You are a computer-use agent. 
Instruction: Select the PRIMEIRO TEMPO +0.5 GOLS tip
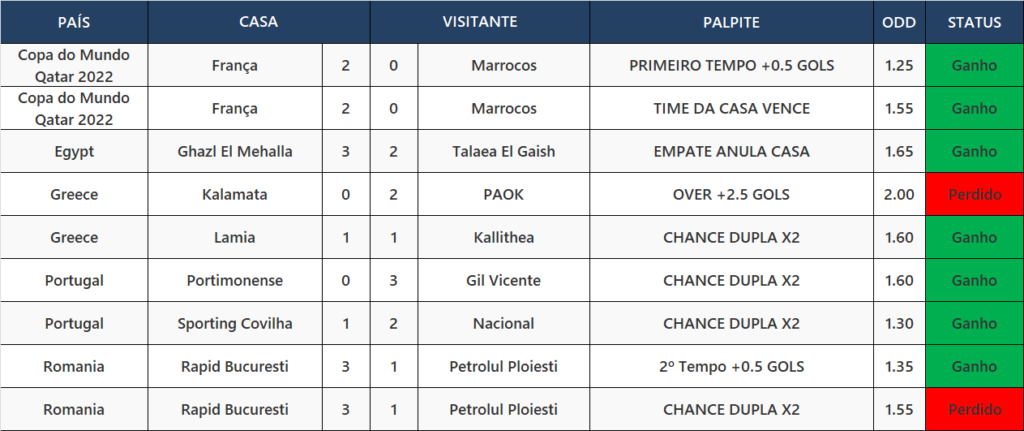point(731,65)
